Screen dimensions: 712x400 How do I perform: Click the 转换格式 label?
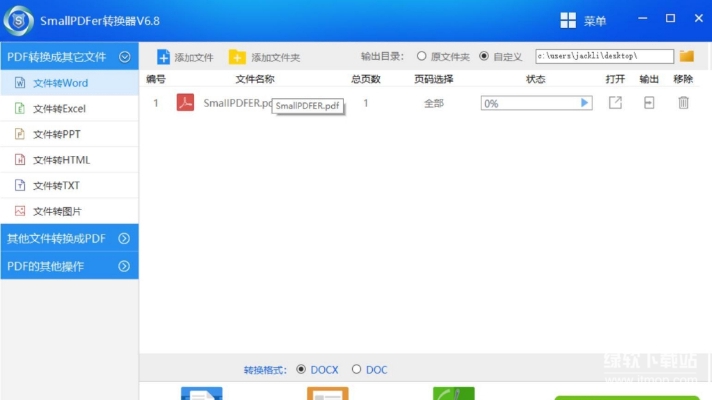(265, 370)
